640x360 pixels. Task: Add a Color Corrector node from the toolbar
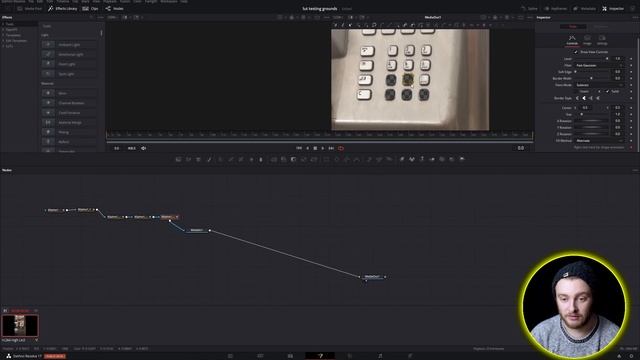[221, 159]
